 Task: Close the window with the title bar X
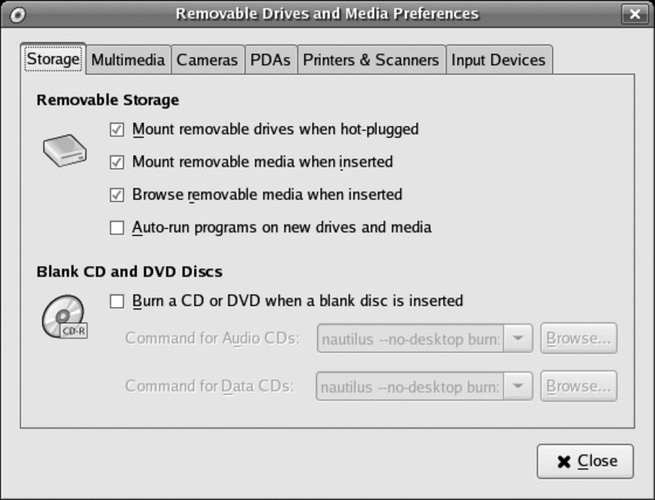[631, 14]
